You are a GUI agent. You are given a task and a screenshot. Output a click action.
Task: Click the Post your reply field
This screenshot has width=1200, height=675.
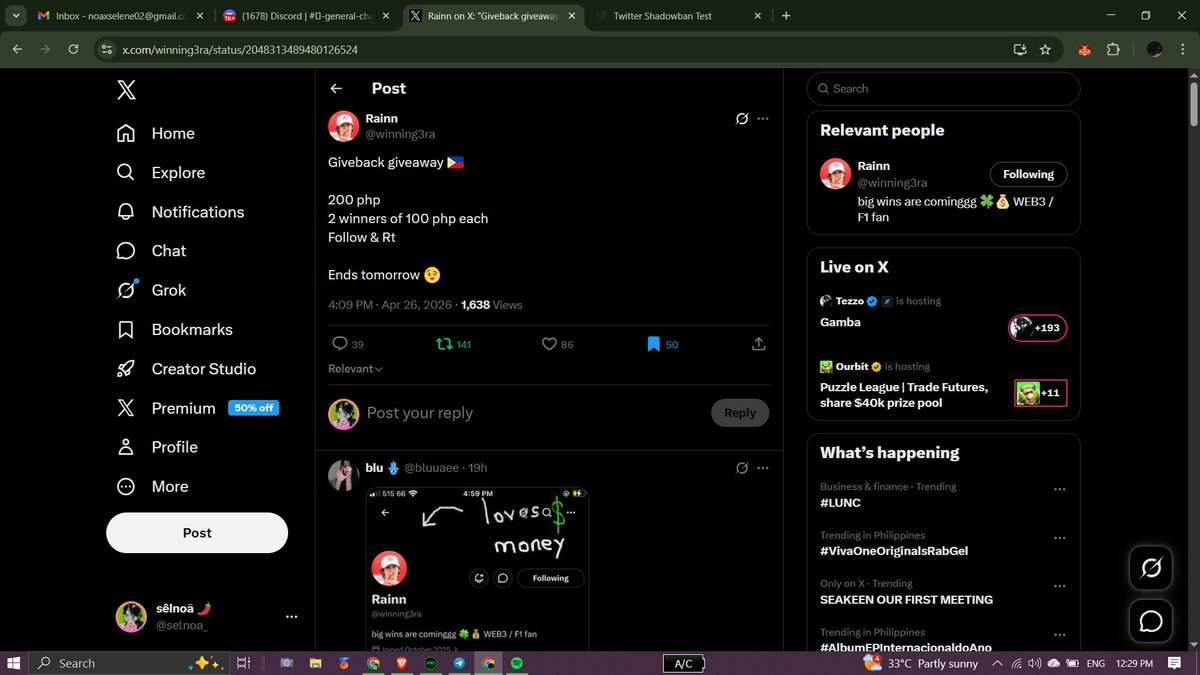pyautogui.click(x=533, y=413)
